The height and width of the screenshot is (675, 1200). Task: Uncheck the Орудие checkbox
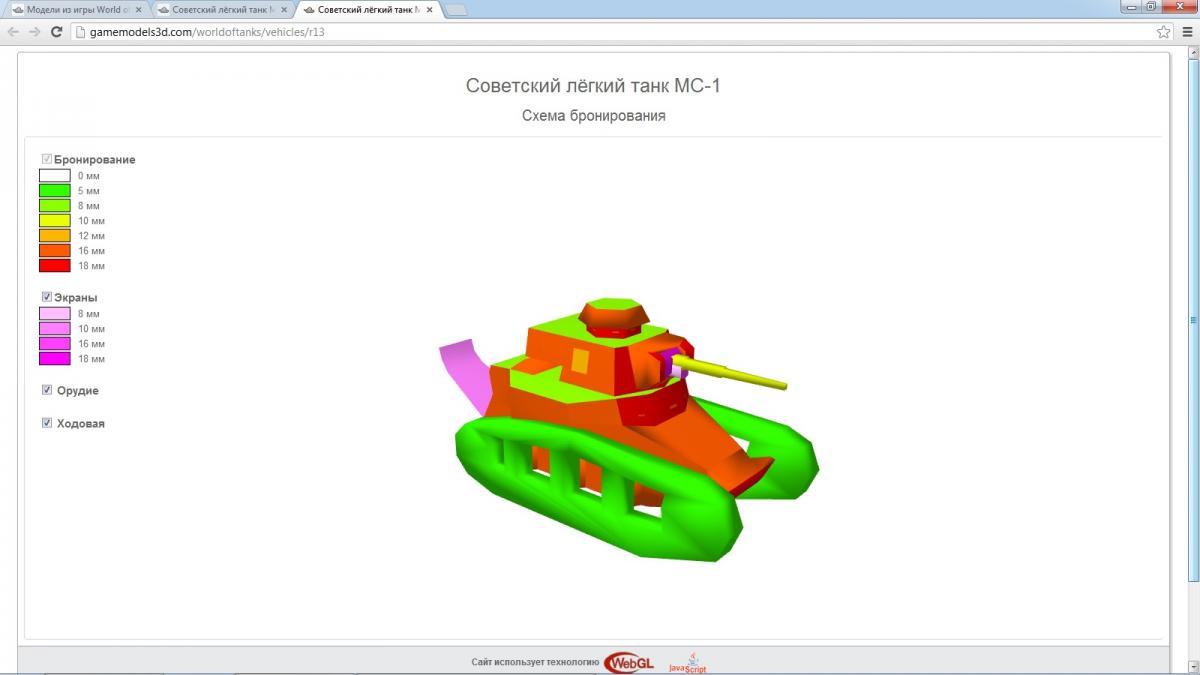[x=47, y=390]
